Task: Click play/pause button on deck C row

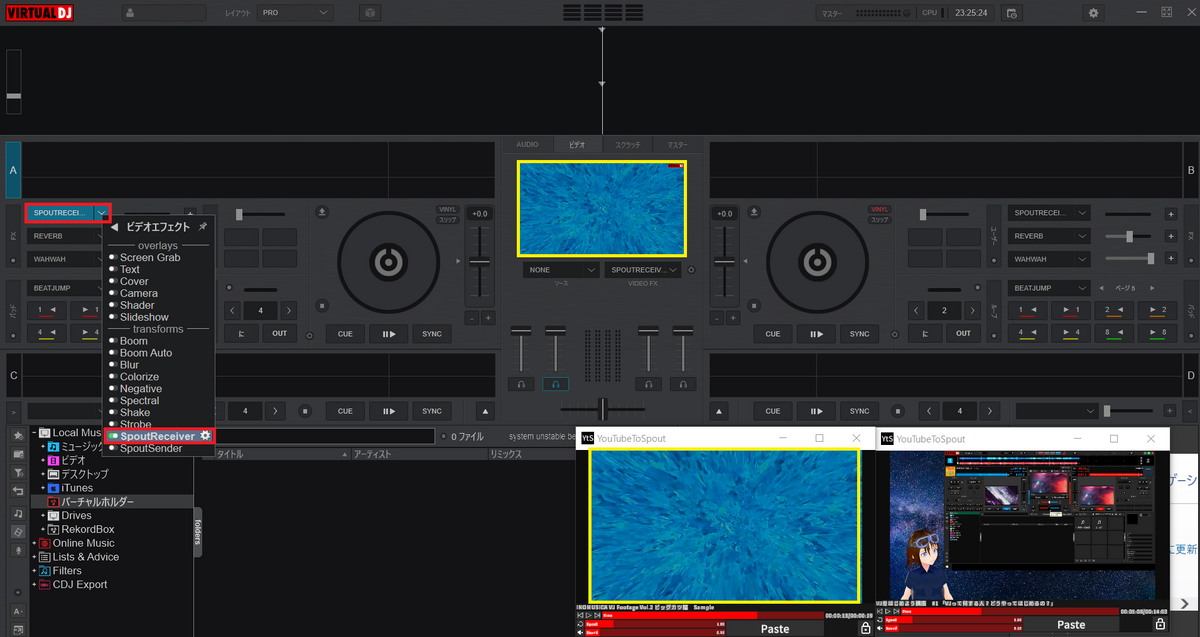Action: [x=388, y=411]
